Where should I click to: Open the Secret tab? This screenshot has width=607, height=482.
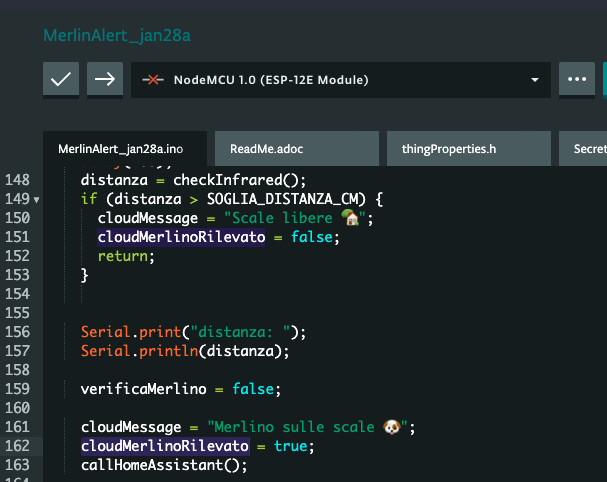coord(583,149)
